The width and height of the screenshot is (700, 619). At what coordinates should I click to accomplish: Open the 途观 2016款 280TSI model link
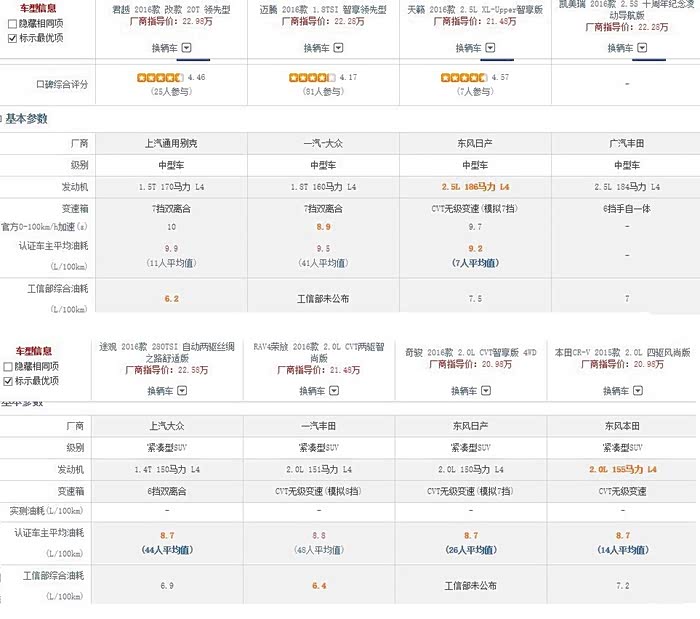167,353
